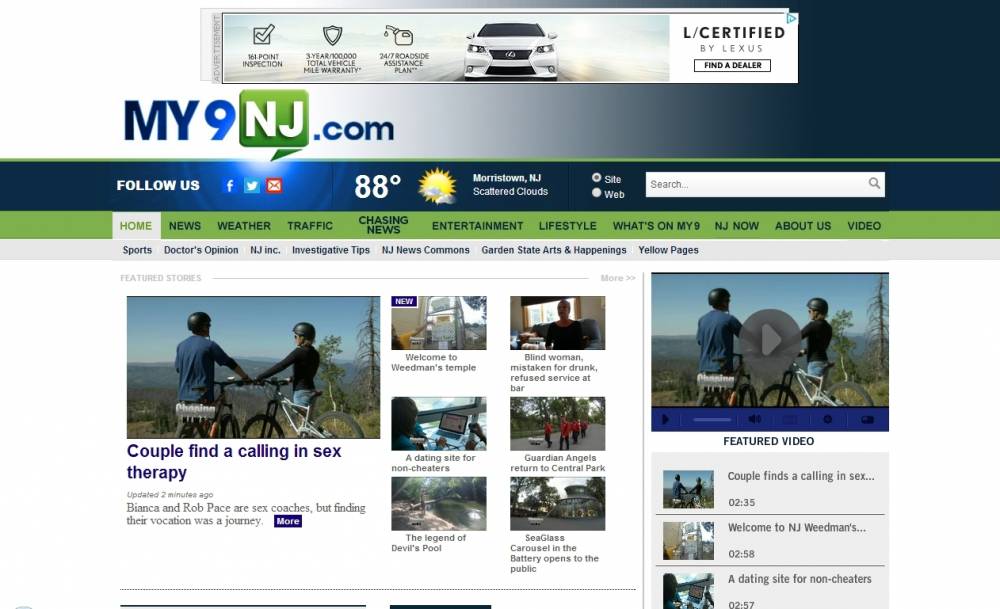Select the Site search radio button
The image size is (1000, 609).
coord(597,178)
